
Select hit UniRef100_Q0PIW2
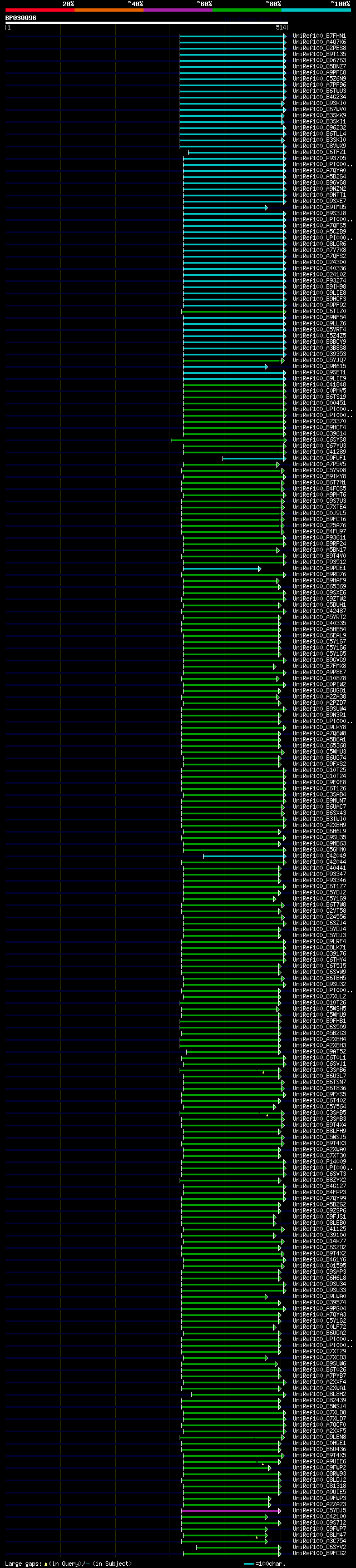coord(319,684)
